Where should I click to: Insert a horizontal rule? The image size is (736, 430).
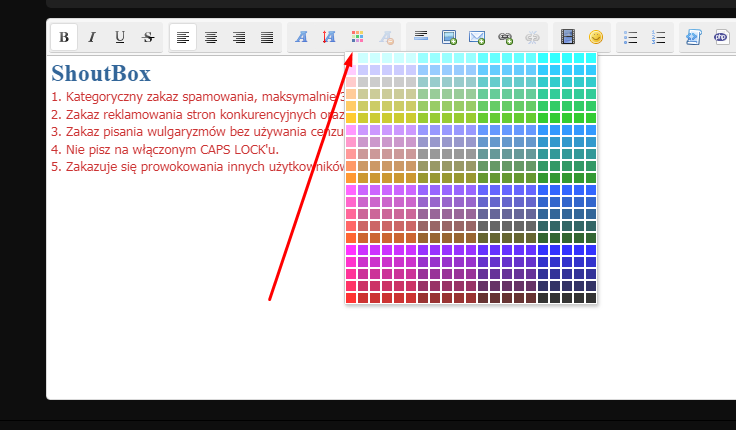pyautogui.click(x=421, y=37)
